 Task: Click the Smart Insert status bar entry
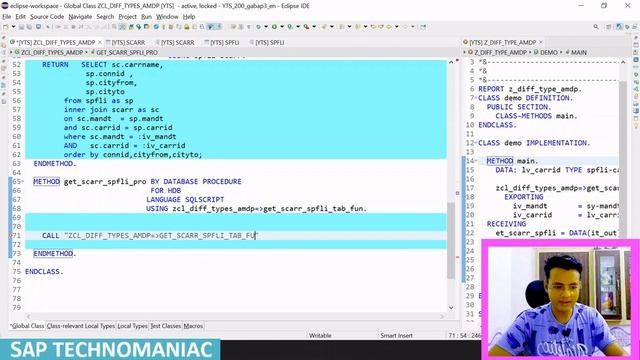(396, 336)
